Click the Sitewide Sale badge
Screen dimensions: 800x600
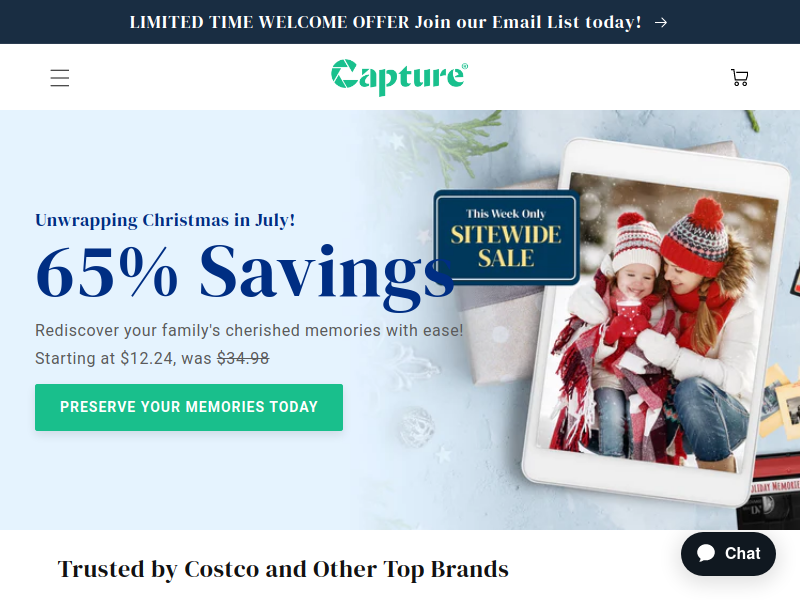tap(506, 237)
